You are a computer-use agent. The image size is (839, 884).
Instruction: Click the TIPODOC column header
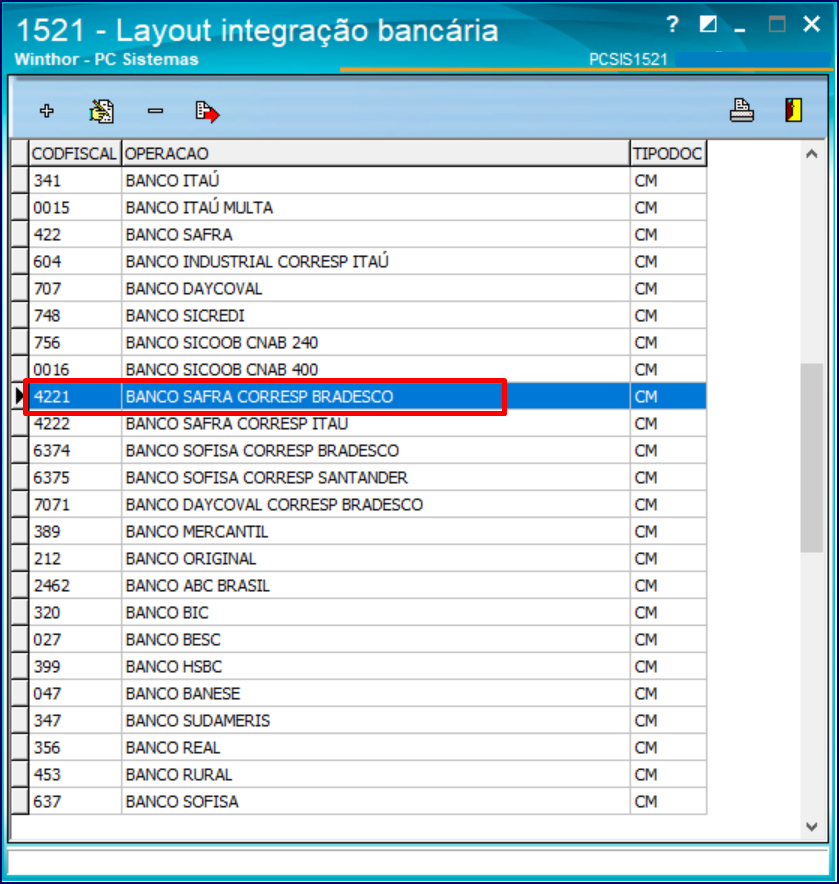tap(668, 153)
